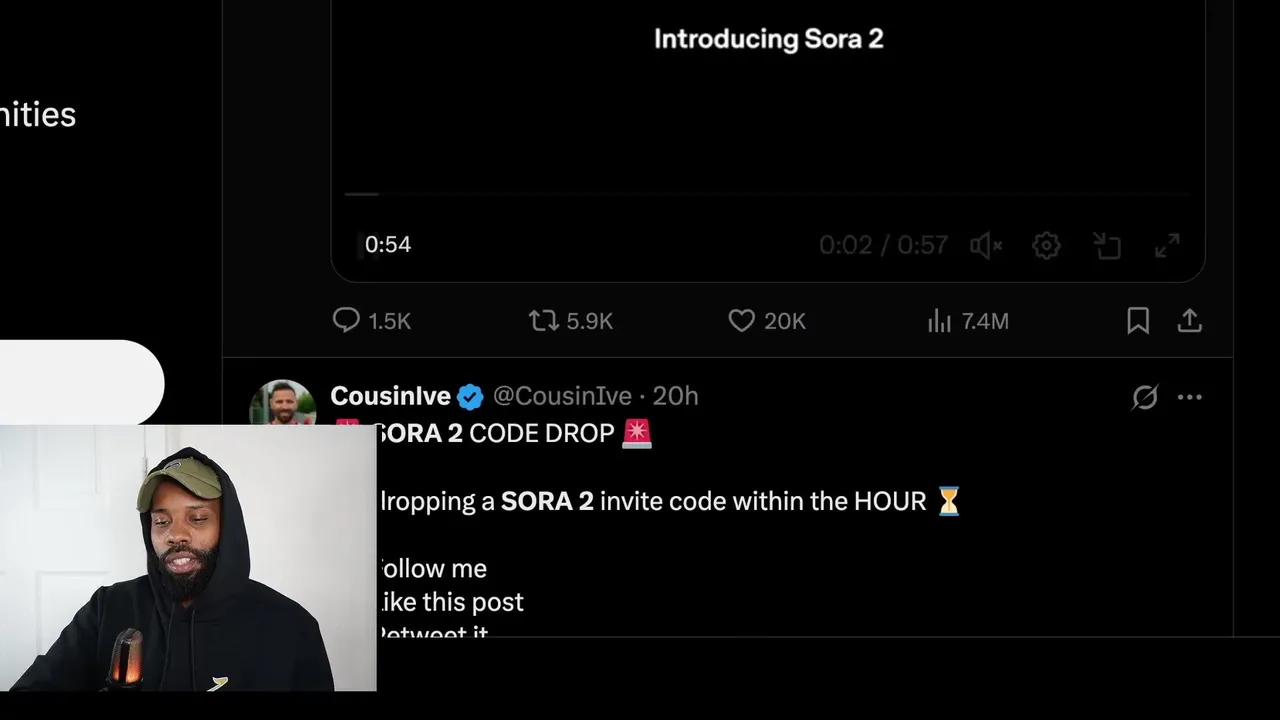Click the CousinIve display name
Image resolution: width=1280 pixels, height=720 pixels.
pyautogui.click(x=390, y=396)
